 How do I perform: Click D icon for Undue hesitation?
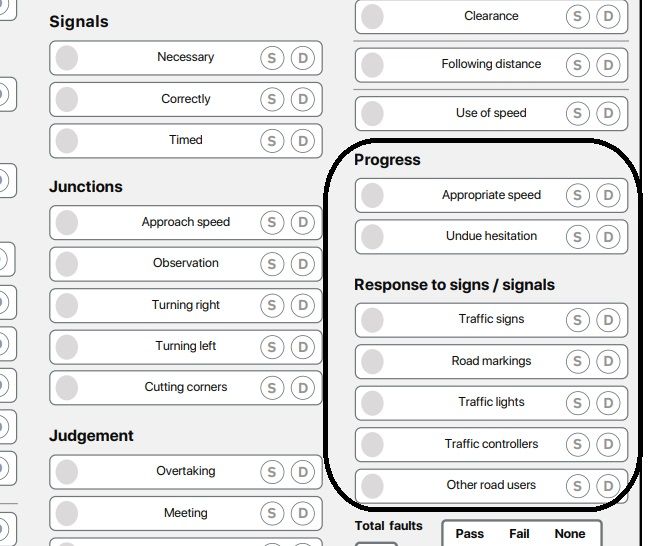coord(608,237)
